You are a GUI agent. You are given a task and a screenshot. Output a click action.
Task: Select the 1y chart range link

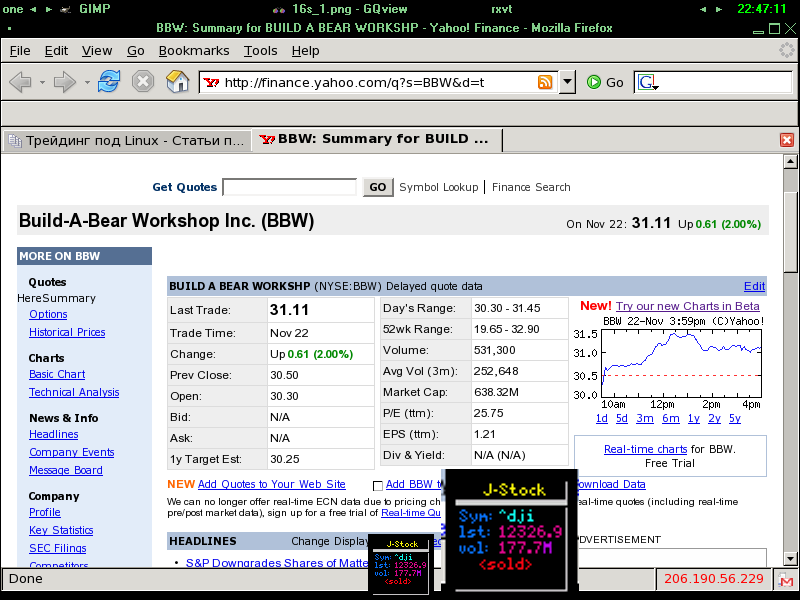tap(693, 418)
